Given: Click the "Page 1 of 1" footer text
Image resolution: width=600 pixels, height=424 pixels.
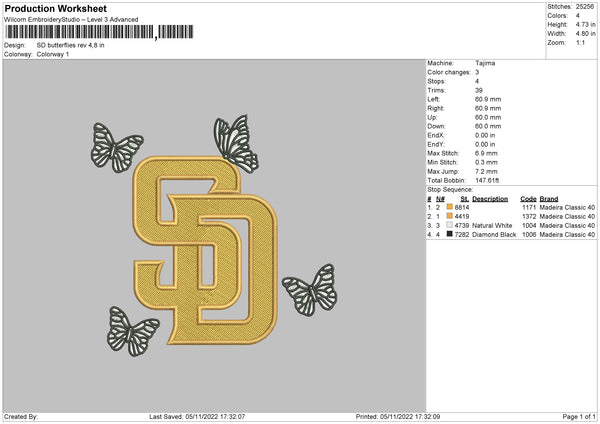Looking at the screenshot, I should click(579, 416).
